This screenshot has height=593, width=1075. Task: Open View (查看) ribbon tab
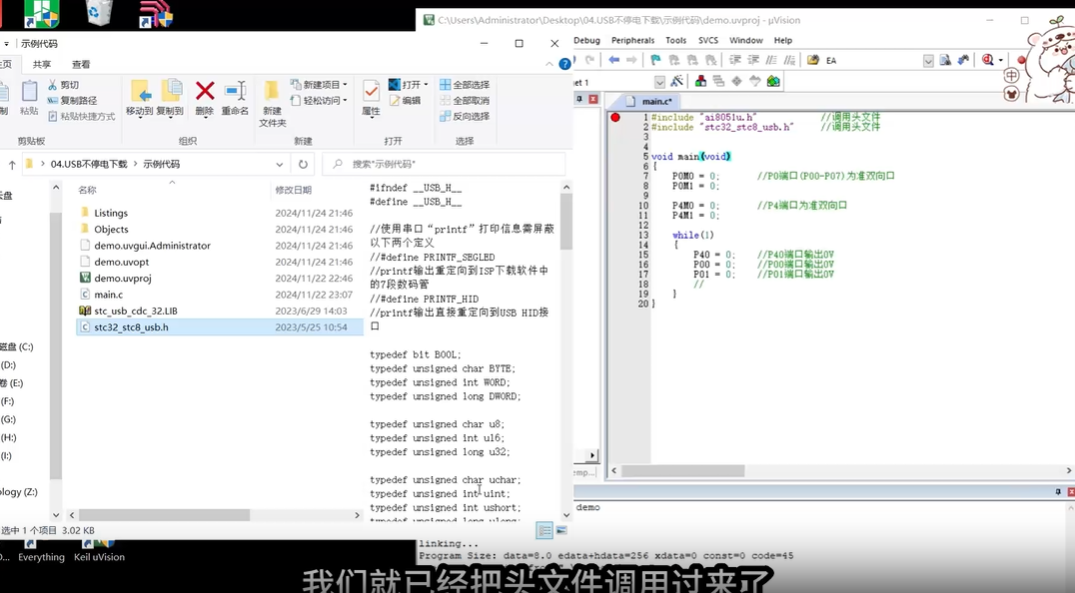[x=81, y=64]
